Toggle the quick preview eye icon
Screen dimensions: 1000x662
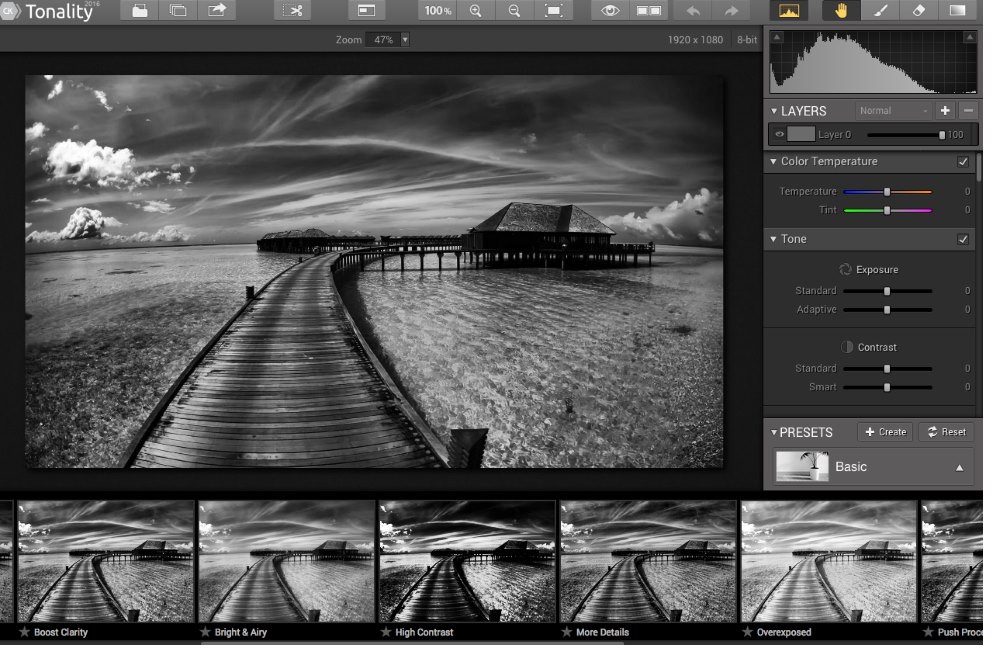click(610, 11)
